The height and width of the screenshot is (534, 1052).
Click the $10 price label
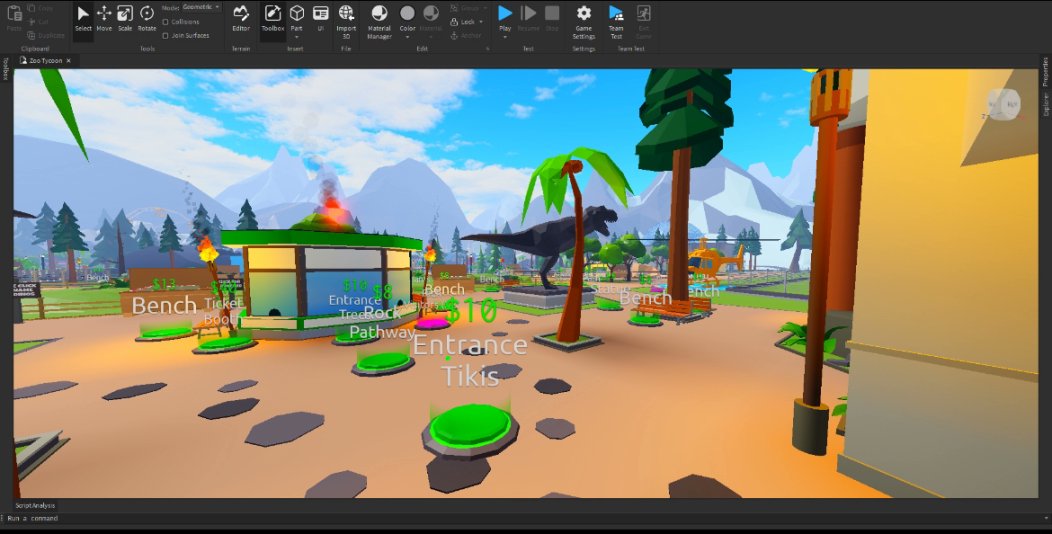pos(472,311)
